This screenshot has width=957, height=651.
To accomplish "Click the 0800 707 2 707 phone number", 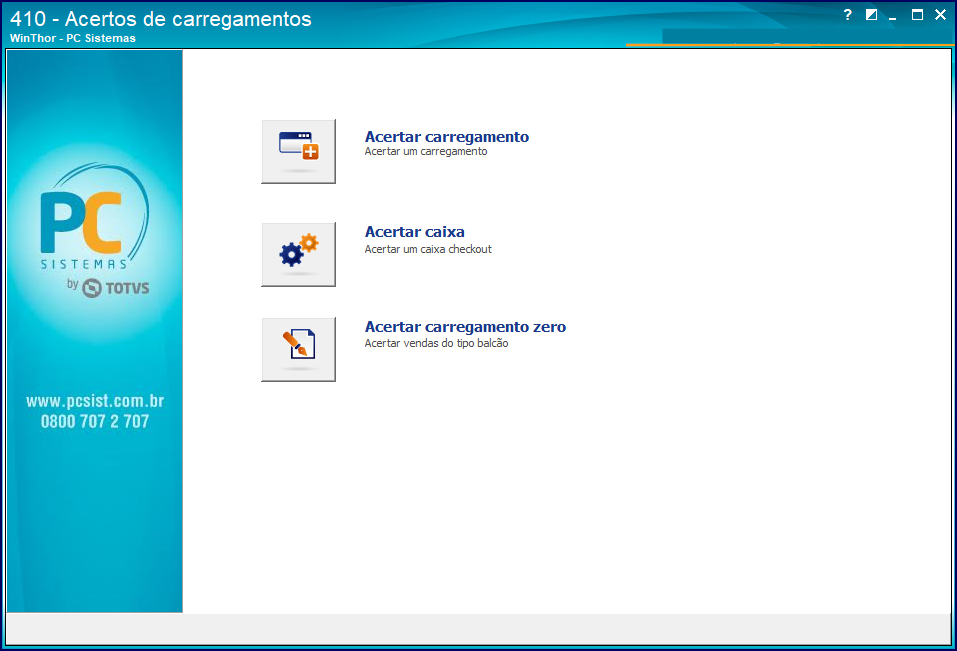I will (x=95, y=421).
